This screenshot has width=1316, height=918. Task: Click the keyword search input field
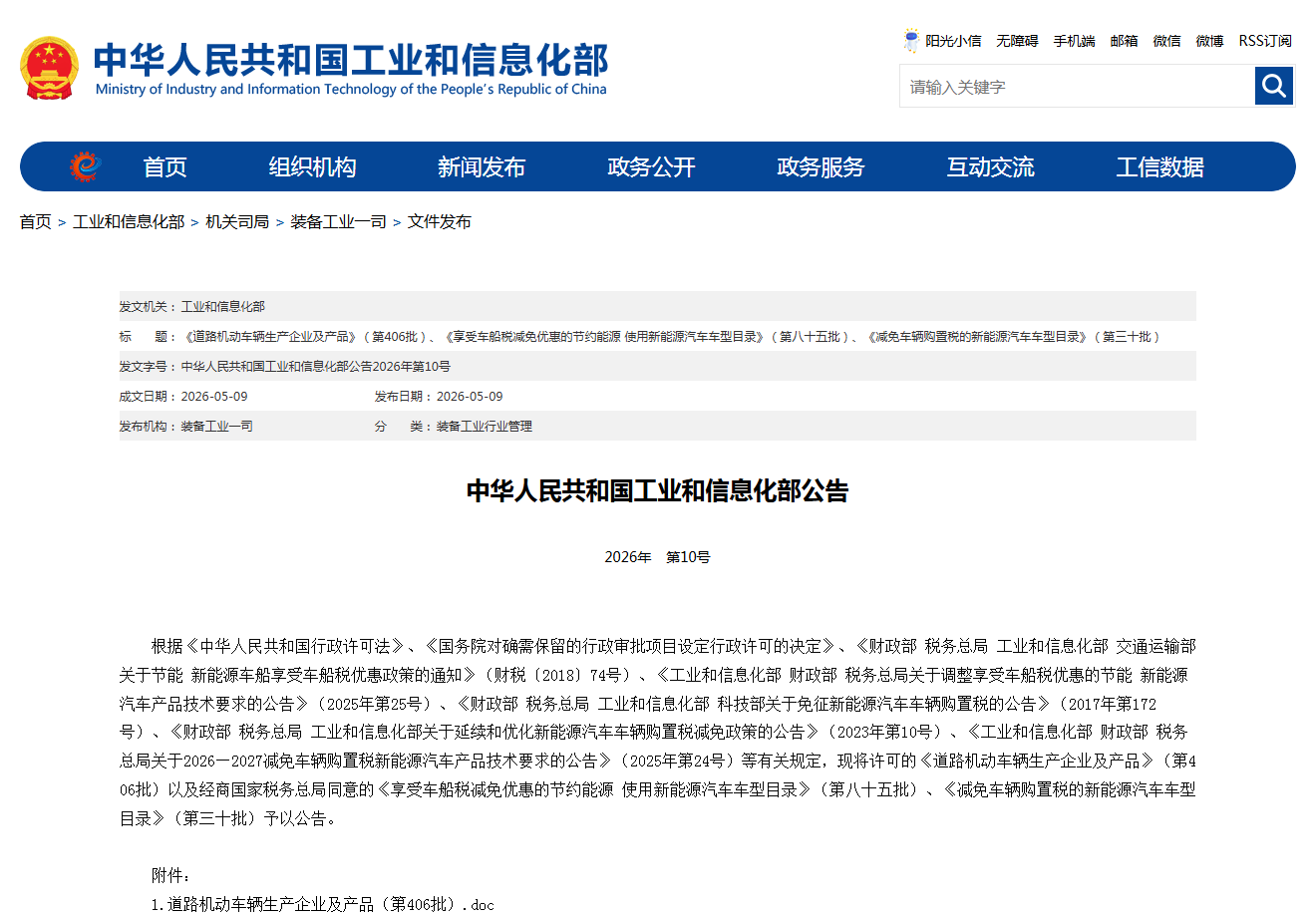click(x=1077, y=87)
